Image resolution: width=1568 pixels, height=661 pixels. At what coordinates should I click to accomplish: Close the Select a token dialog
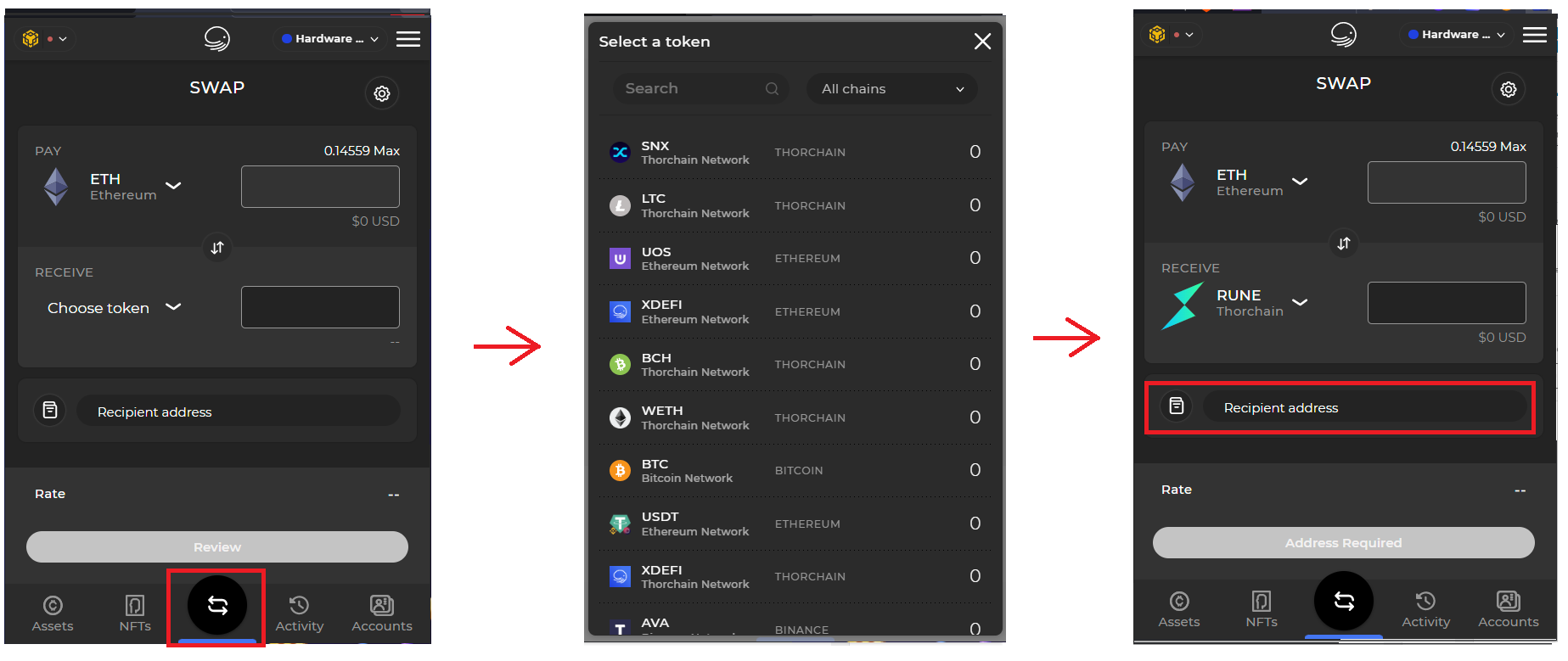coord(982,42)
